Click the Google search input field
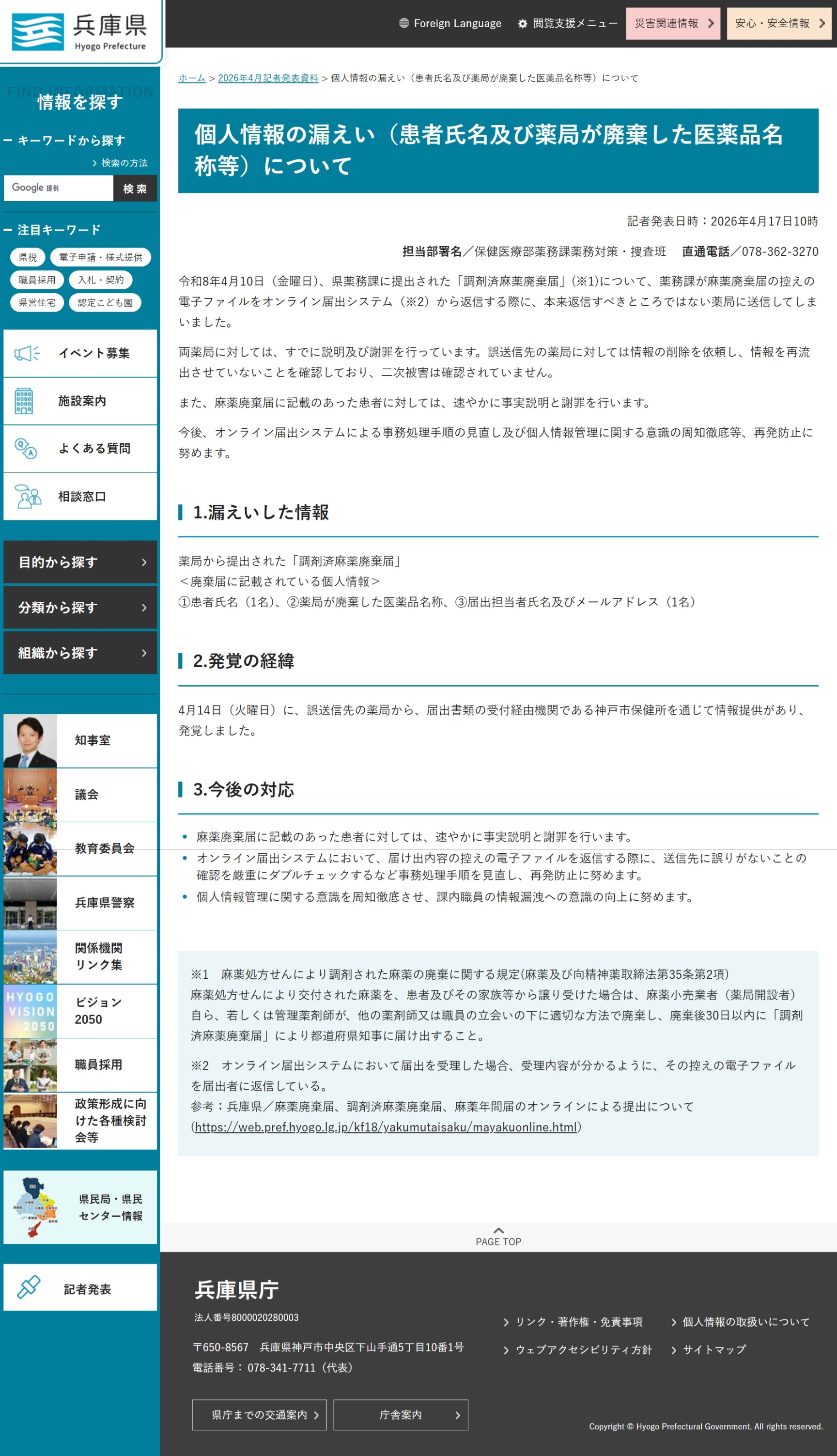Image resolution: width=837 pixels, height=1456 pixels. [x=59, y=188]
